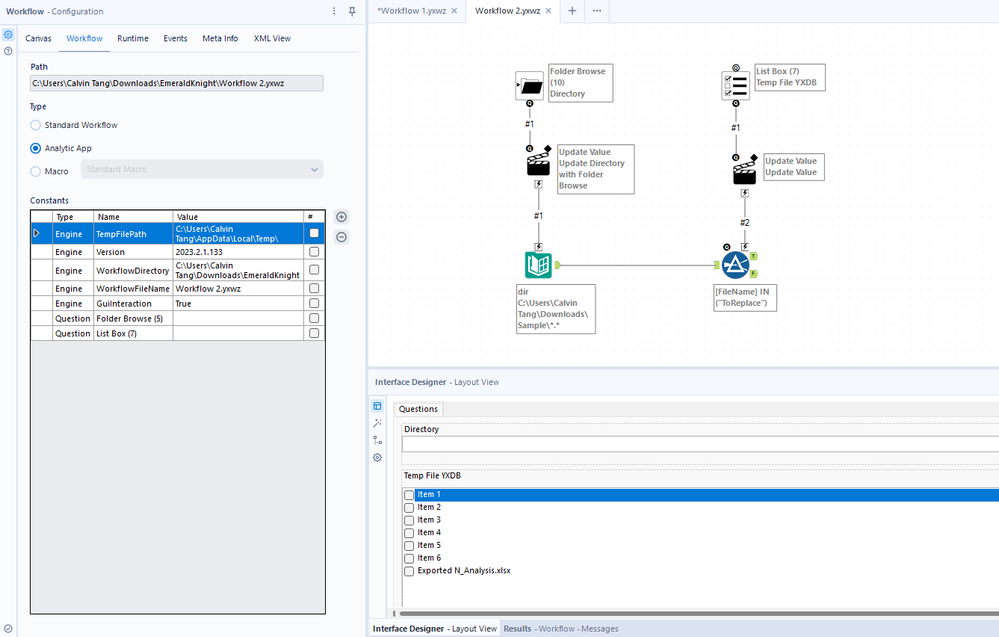Open Interface Designer properties gear icon
This screenshot has height=637, width=999.
377,457
